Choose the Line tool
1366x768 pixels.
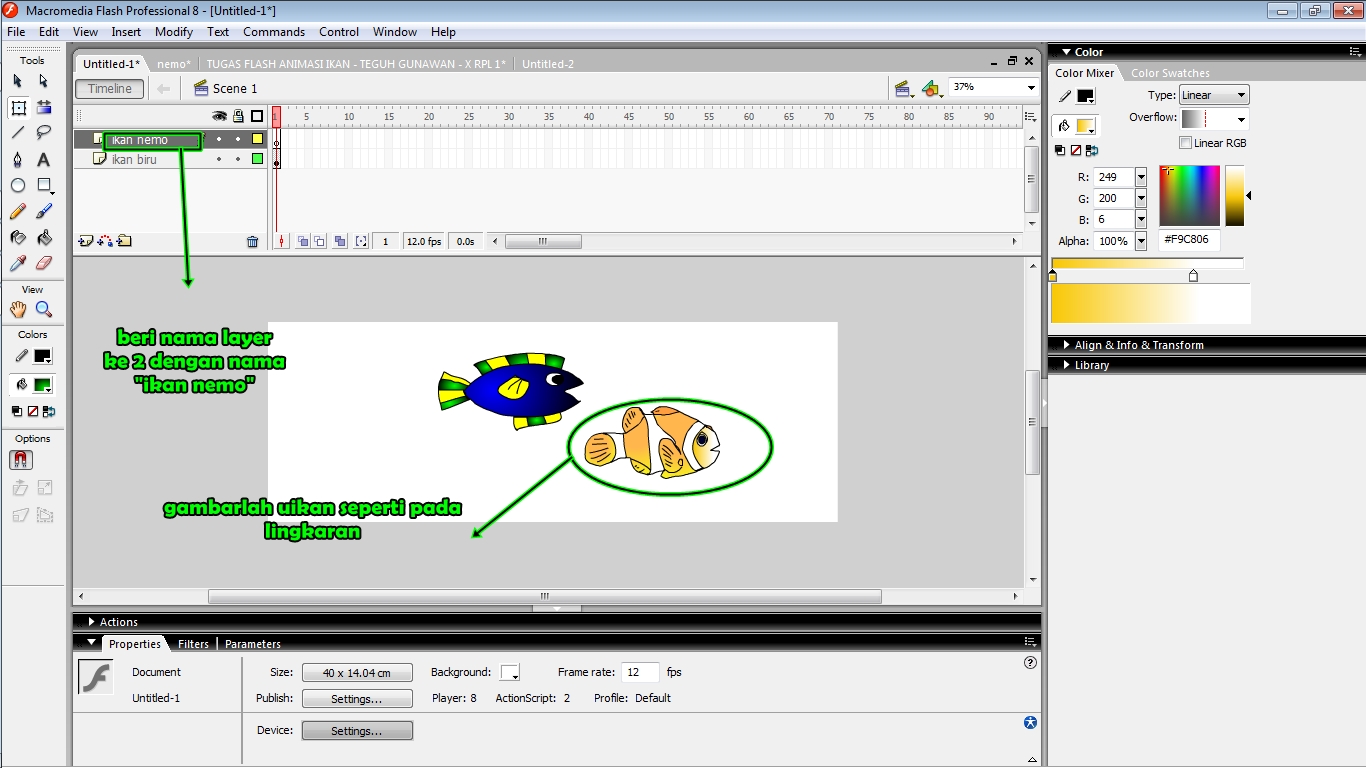[x=18, y=133]
